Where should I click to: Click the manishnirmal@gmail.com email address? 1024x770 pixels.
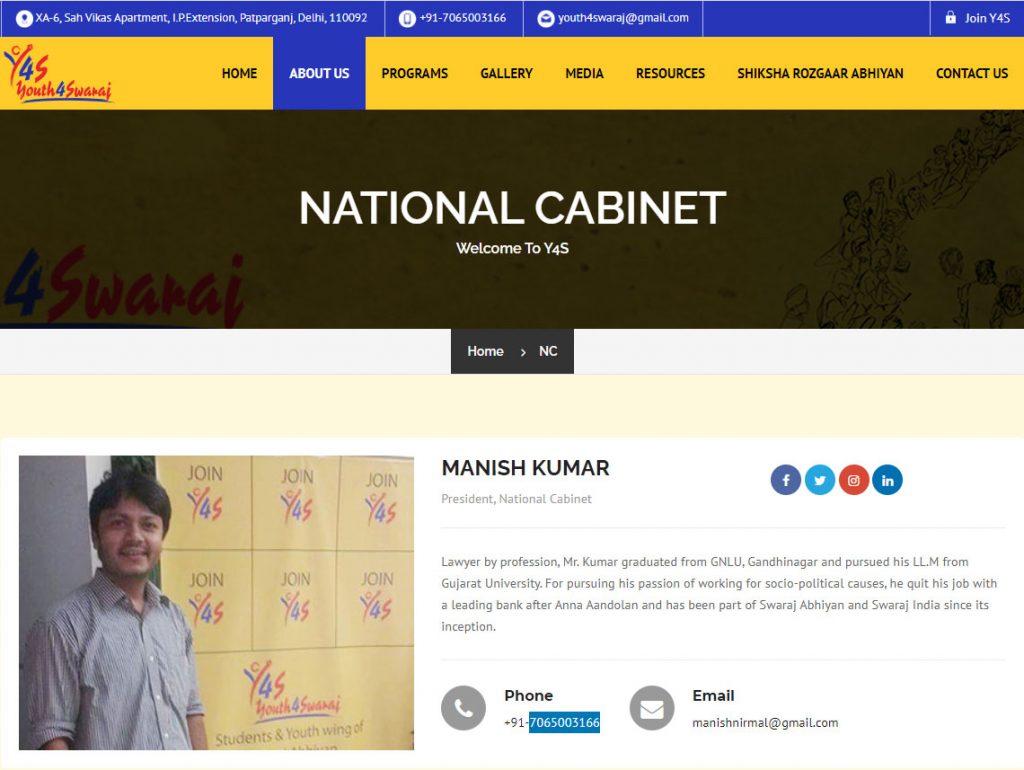click(x=765, y=722)
